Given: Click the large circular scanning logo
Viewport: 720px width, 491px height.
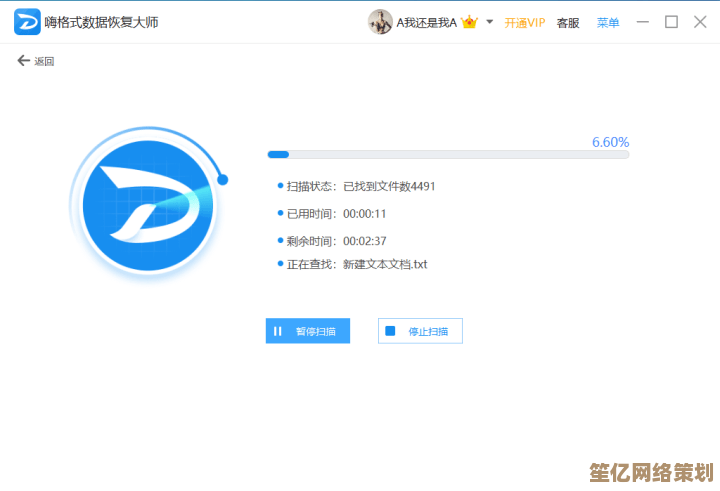Looking at the screenshot, I should coord(149,203).
